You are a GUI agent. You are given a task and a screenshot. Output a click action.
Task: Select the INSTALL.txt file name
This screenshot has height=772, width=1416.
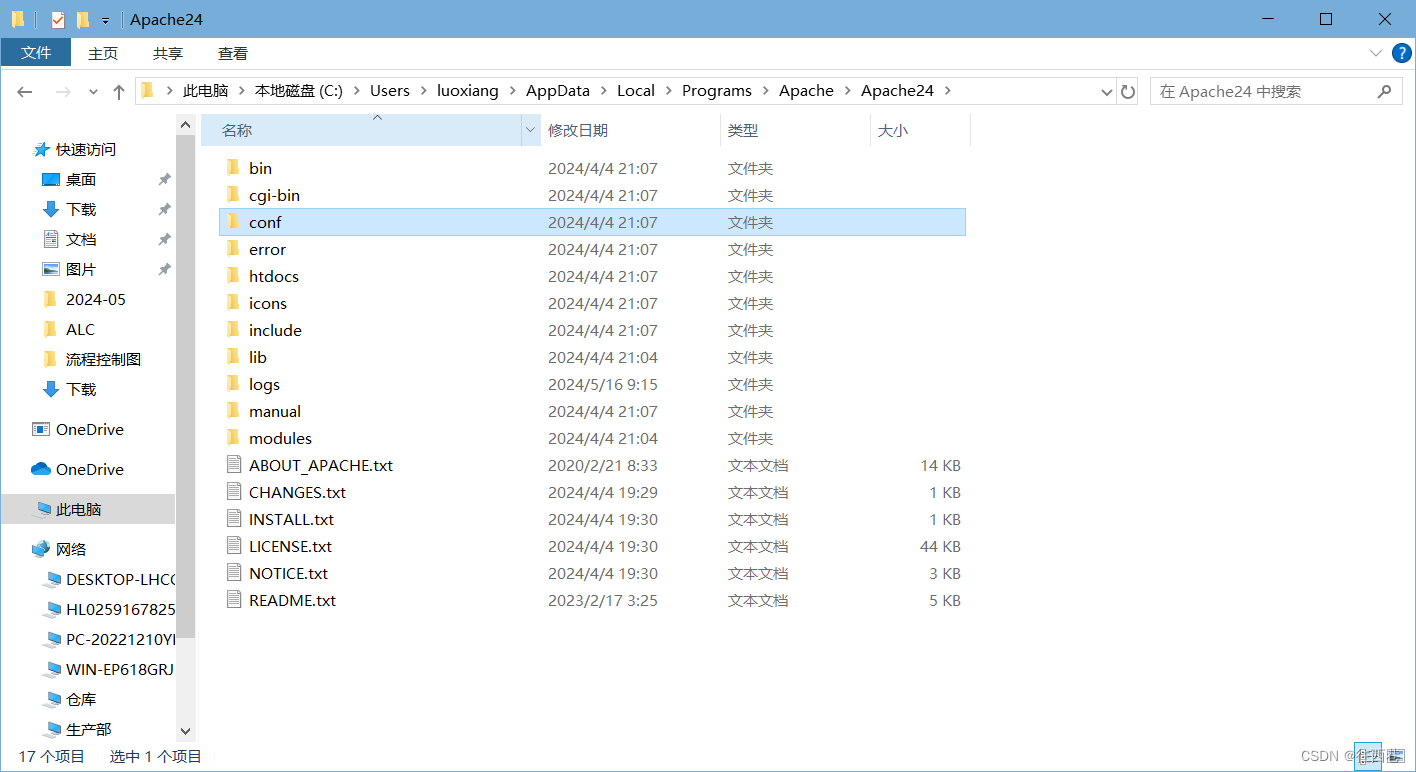pyautogui.click(x=291, y=519)
